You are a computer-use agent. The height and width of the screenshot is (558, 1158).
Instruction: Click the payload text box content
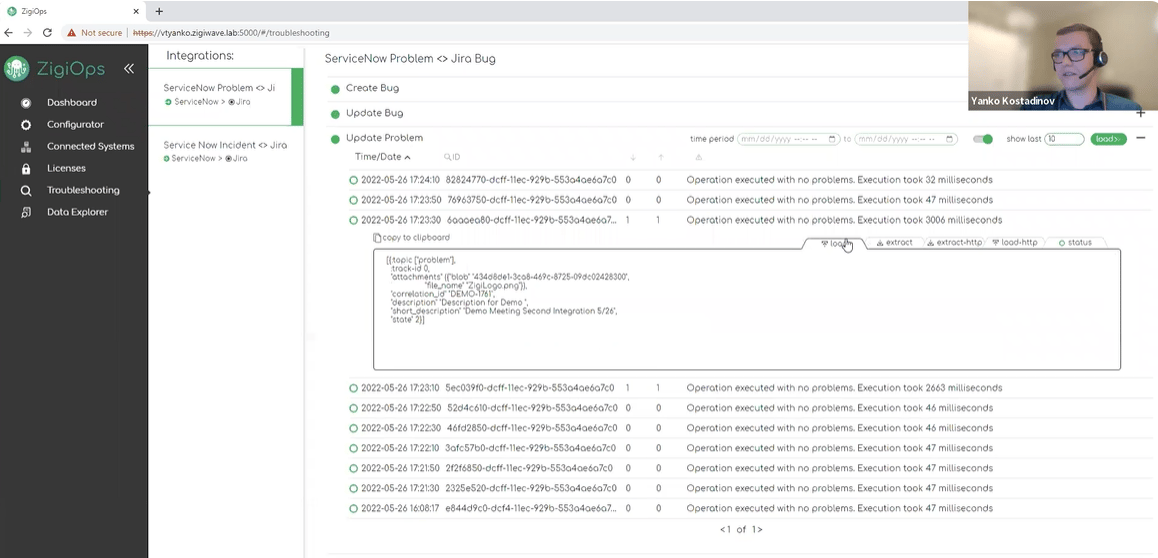pyautogui.click(x=747, y=309)
